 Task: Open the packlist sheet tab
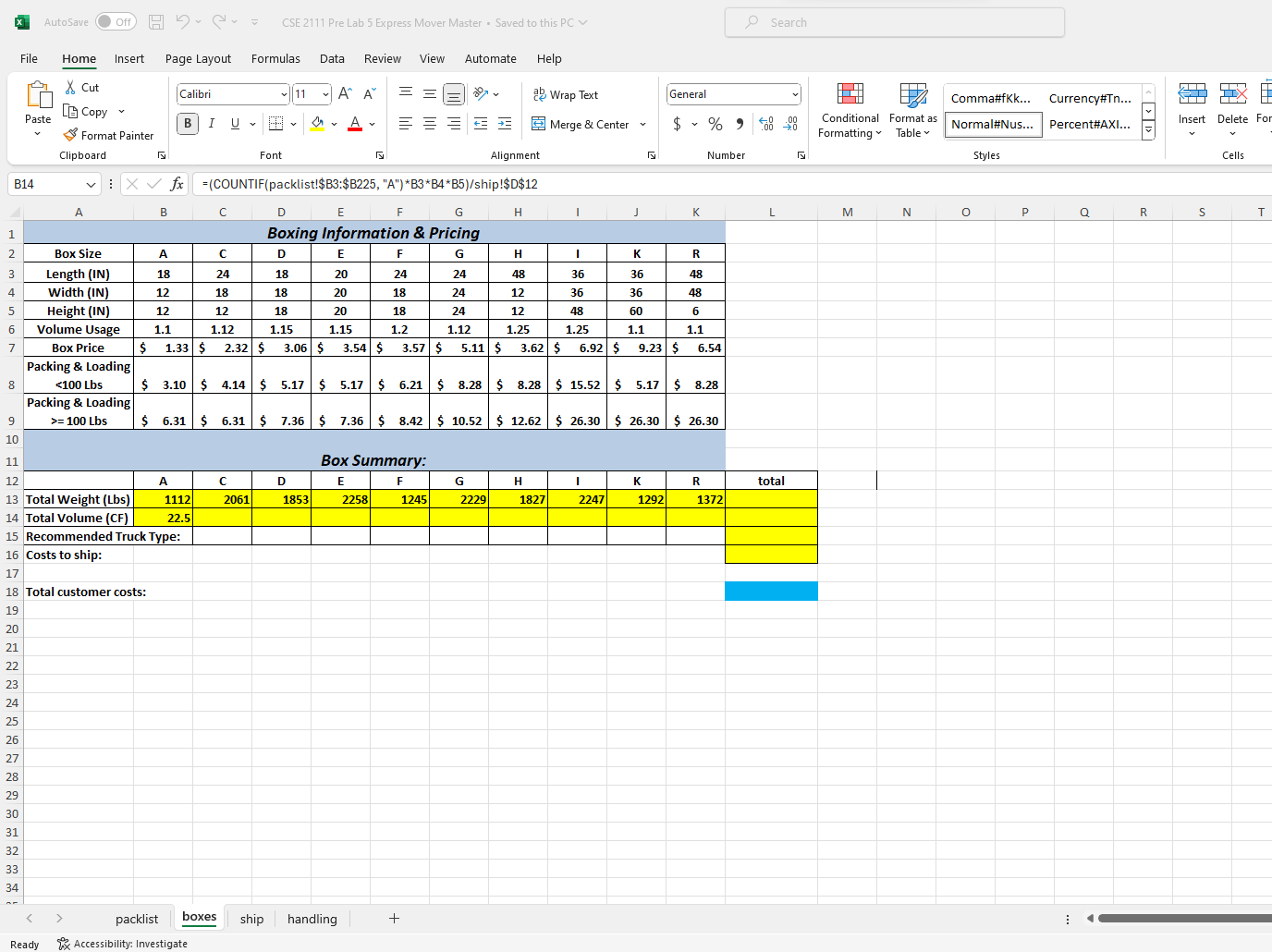point(137,919)
